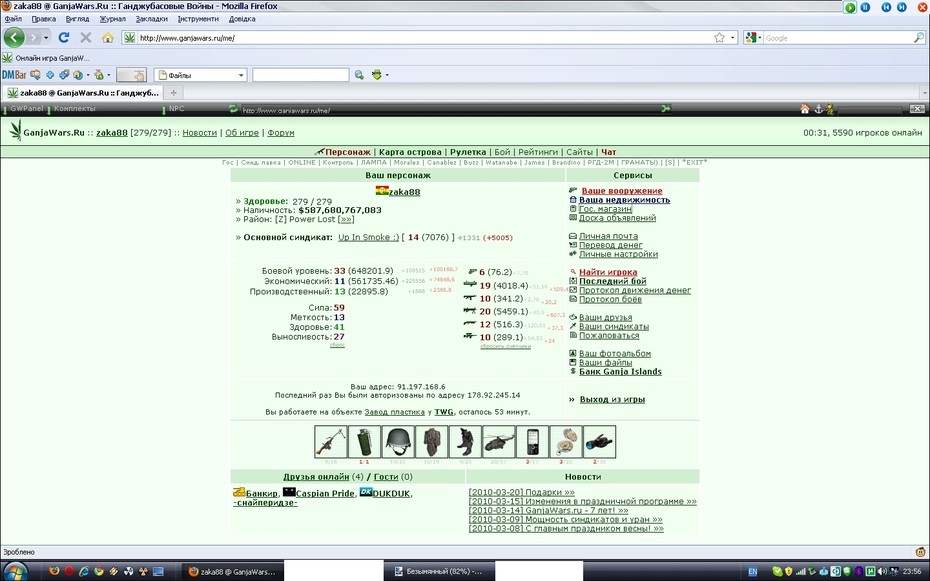
Task: Open Ваше вооружение link
Action: (622, 191)
